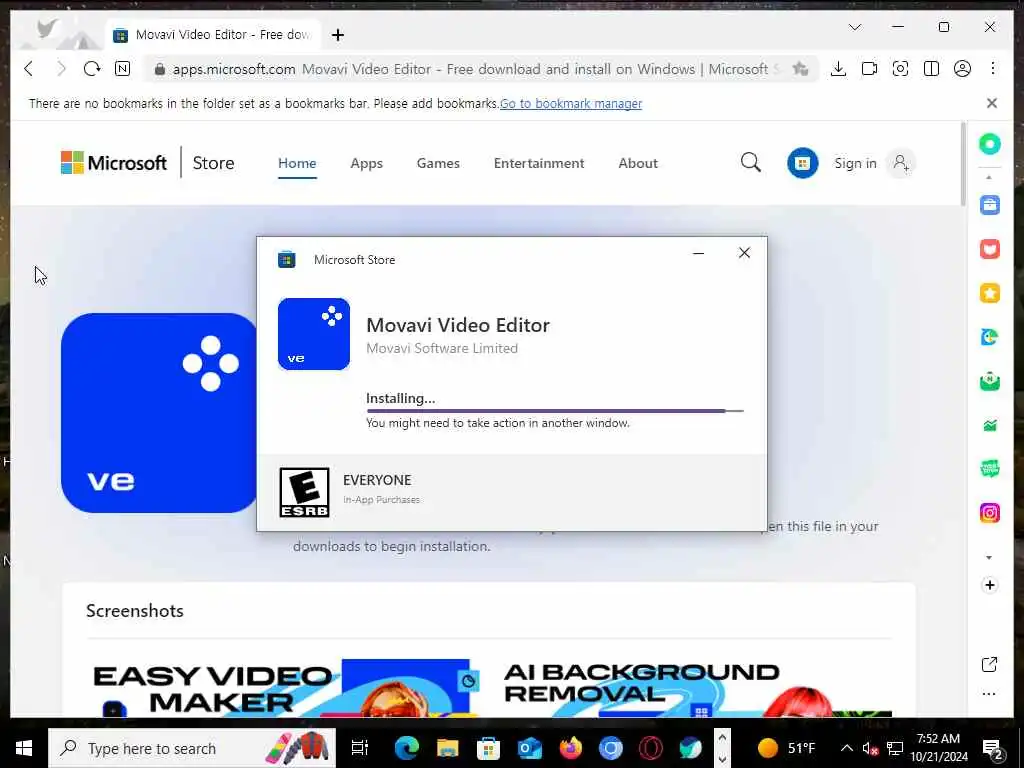Close the Microsoft Store install dialog
Viewport: 1024px width, 768px height.
(x=744, y=253)
